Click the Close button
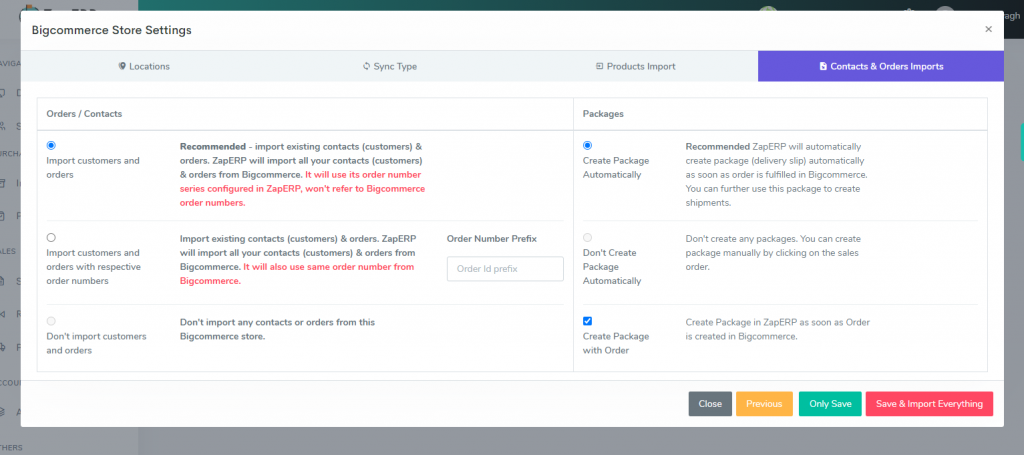This screenshot has width=1024, height=455. pos(710,404)
